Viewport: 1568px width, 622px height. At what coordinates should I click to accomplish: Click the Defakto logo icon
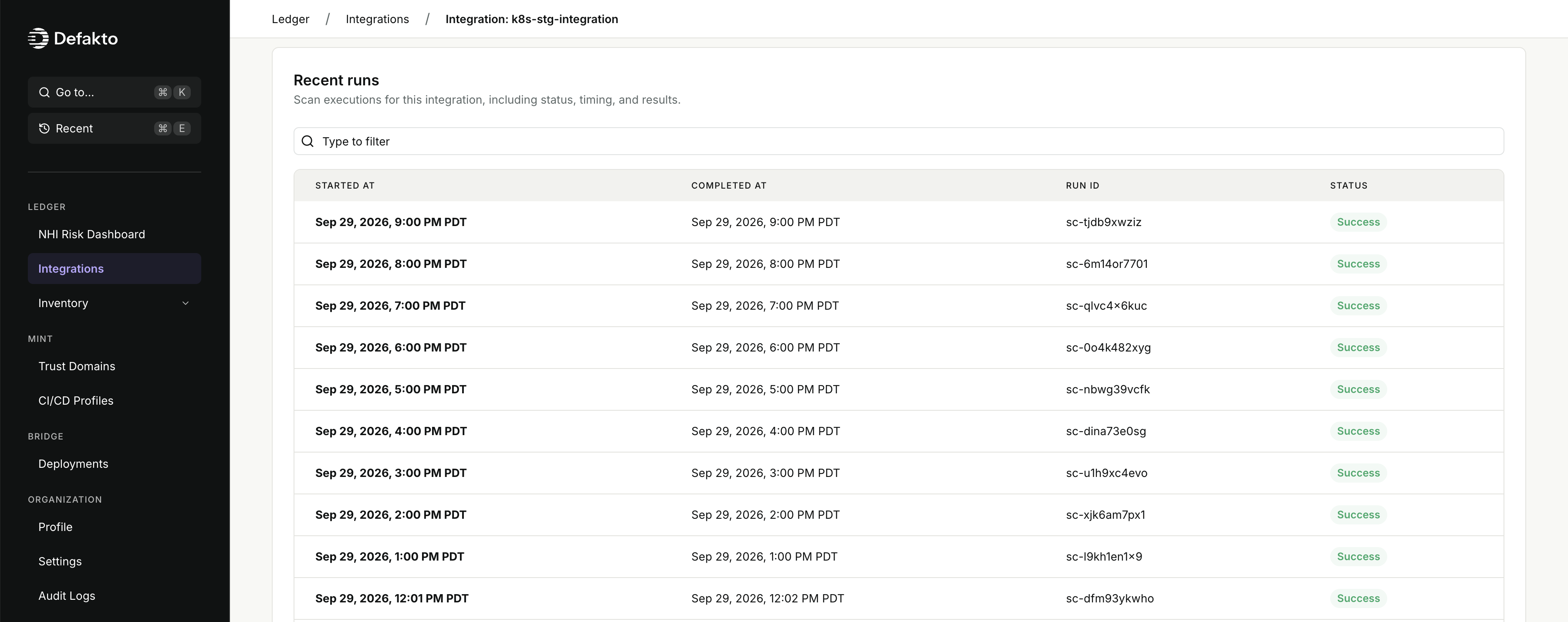point(38,38)
